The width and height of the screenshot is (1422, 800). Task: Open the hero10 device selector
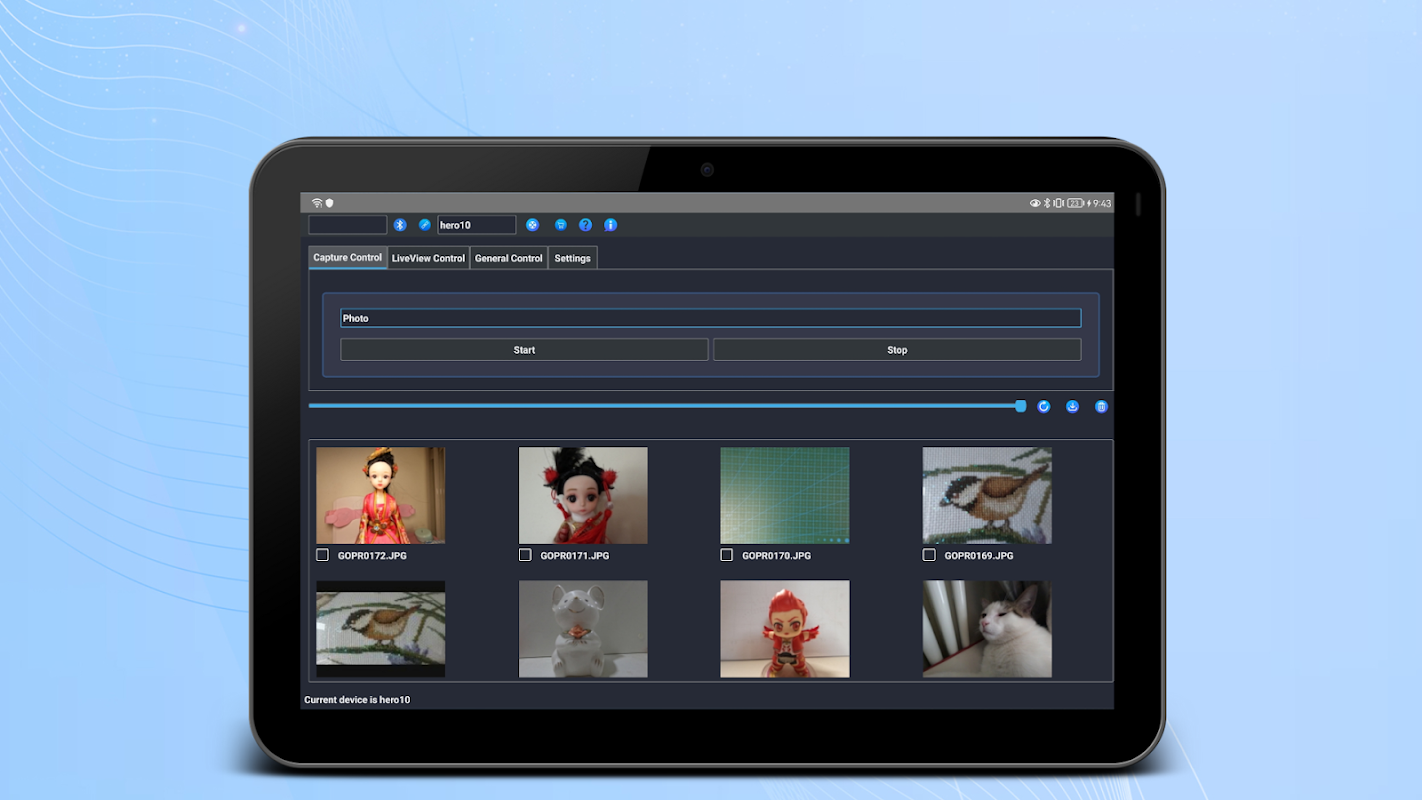click(476, 225)
